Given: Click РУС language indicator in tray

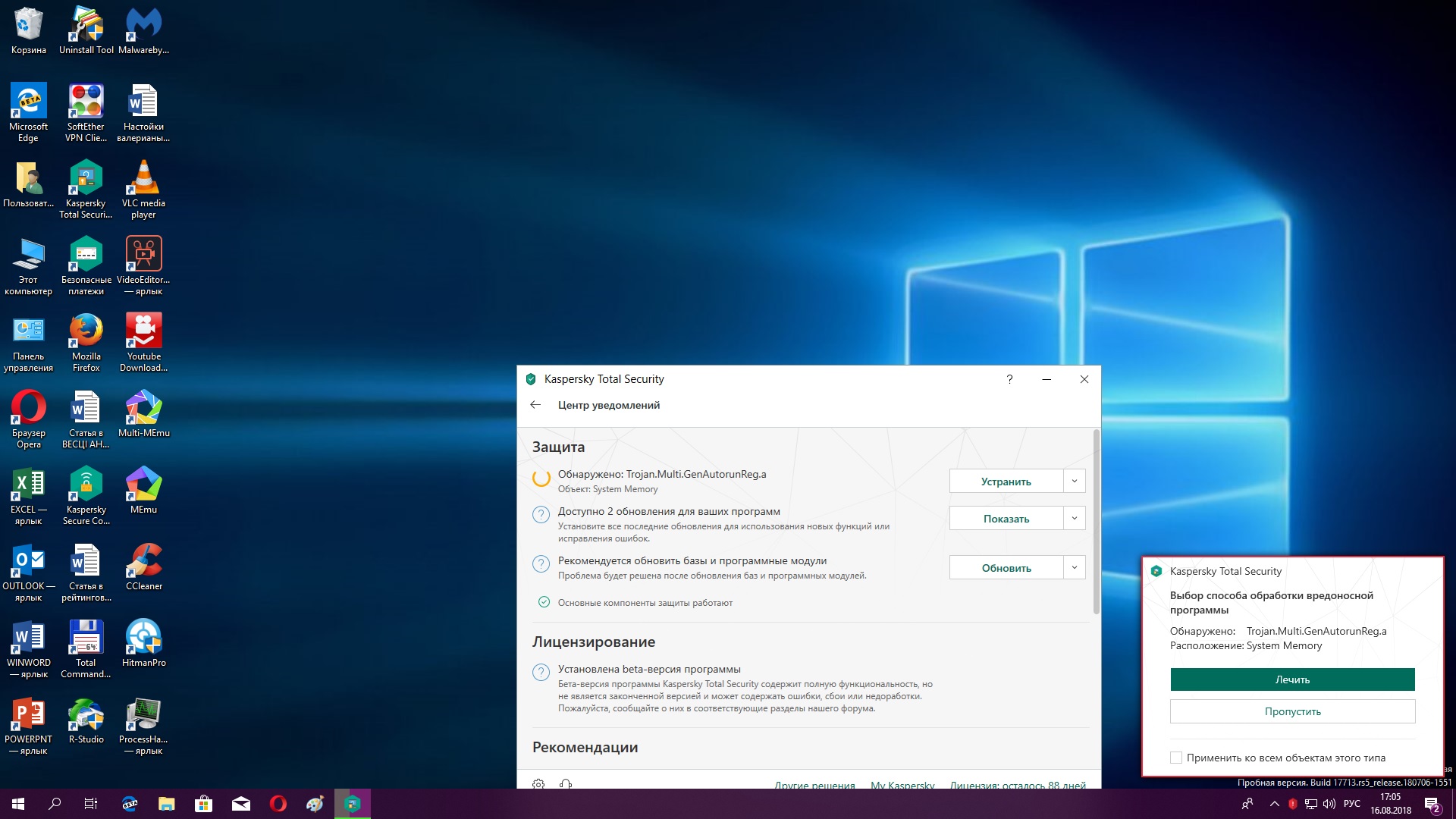Looking at the screenshot, I should (1351, 804).
